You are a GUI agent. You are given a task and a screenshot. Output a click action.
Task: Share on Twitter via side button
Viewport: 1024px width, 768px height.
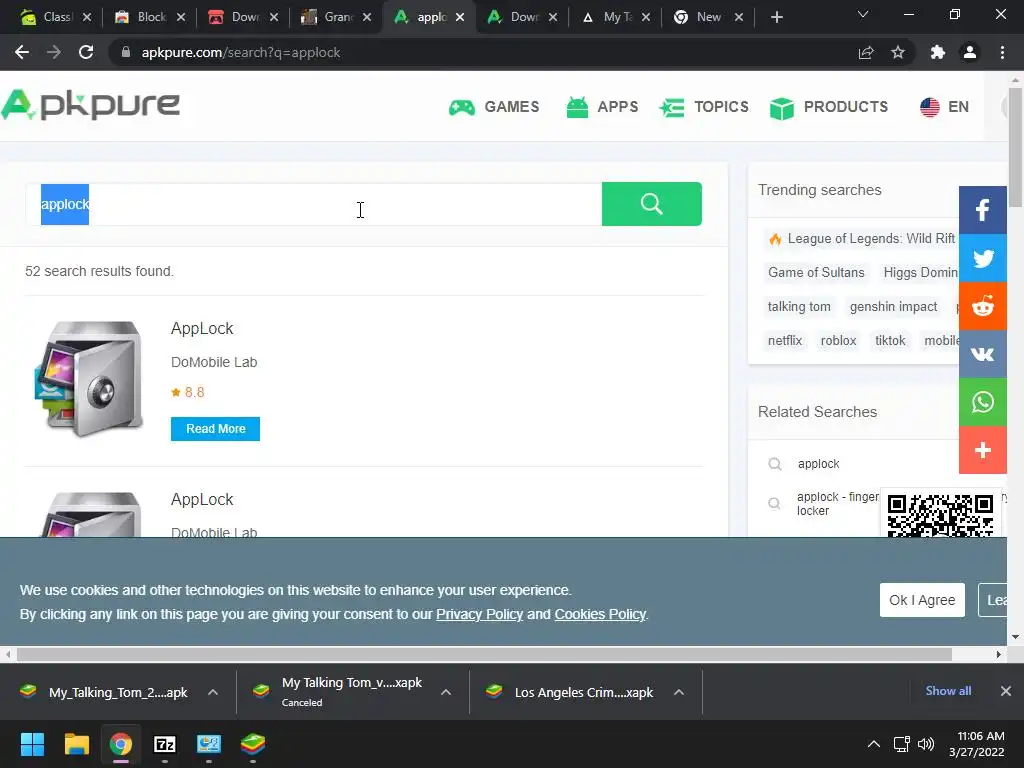[983, 259]
